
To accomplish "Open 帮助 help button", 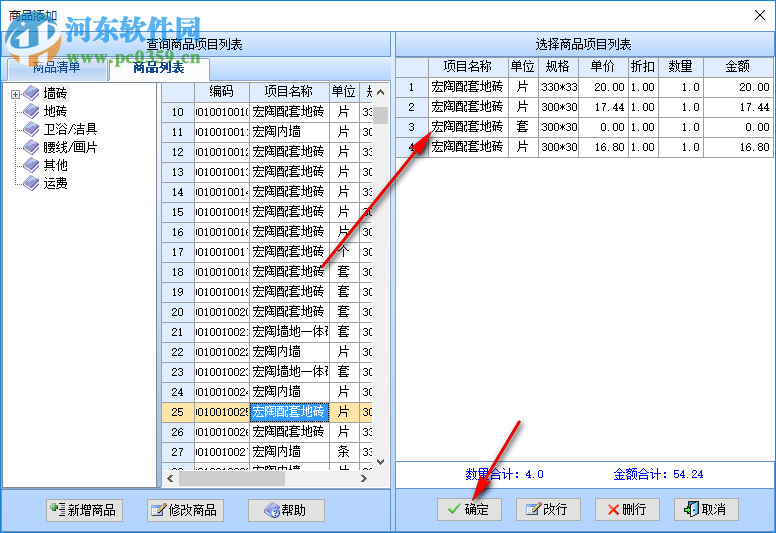I will point(286,510).
